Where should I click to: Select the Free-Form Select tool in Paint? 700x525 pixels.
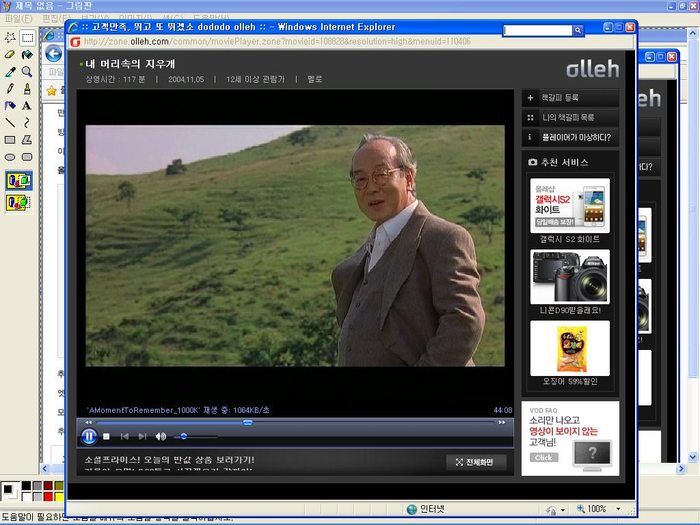pyautogui.click(x=10, y=38)
